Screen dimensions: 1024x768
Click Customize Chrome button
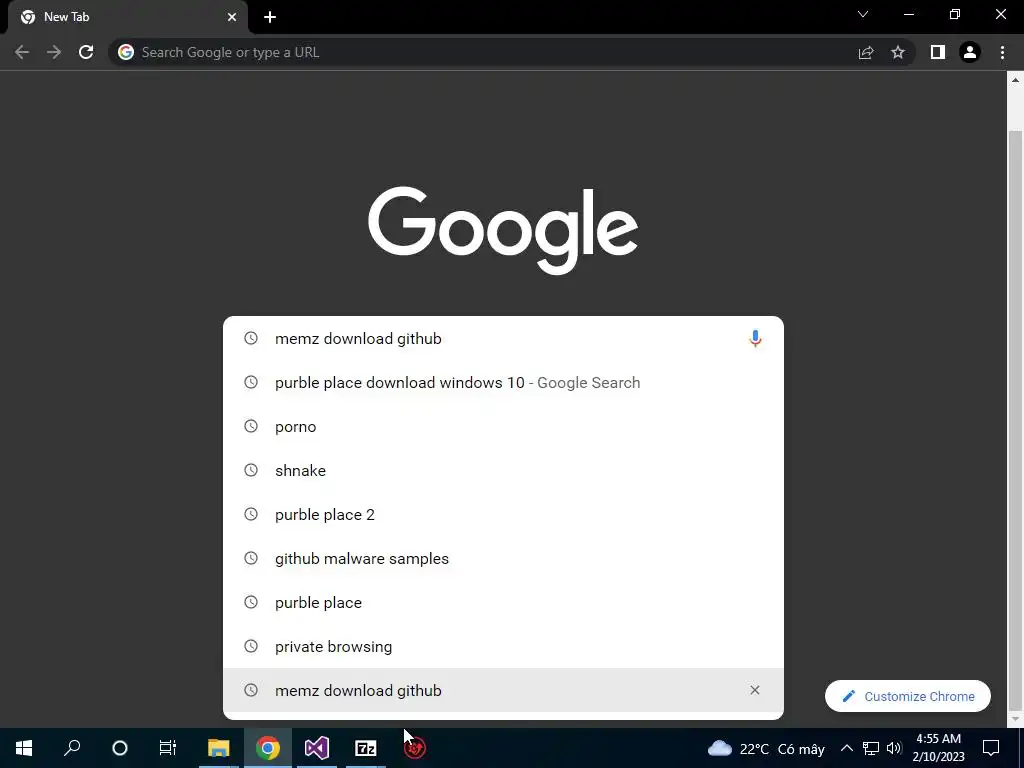click(x=908, y=696)
